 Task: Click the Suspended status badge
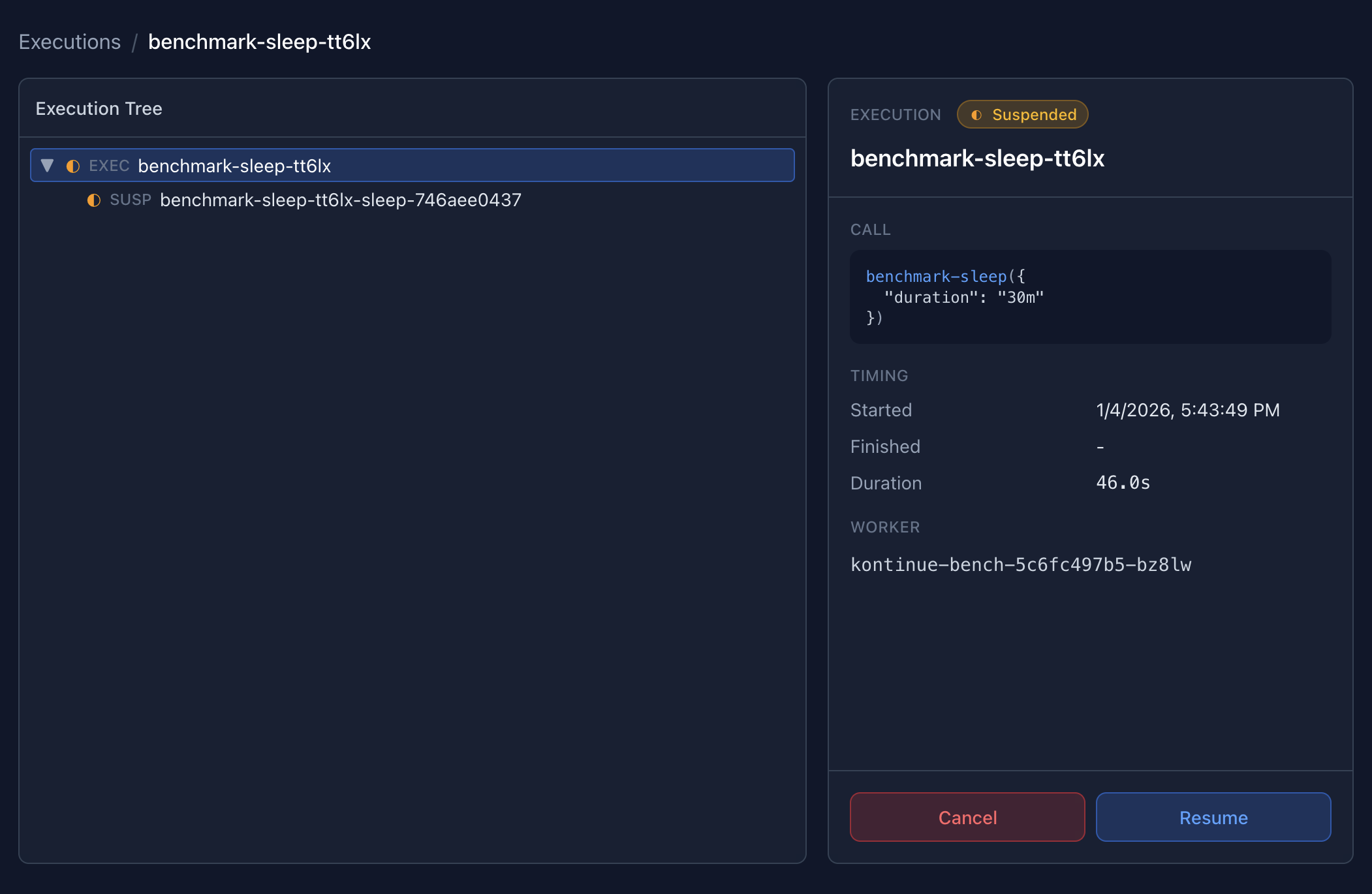[x=1022, y=115]
